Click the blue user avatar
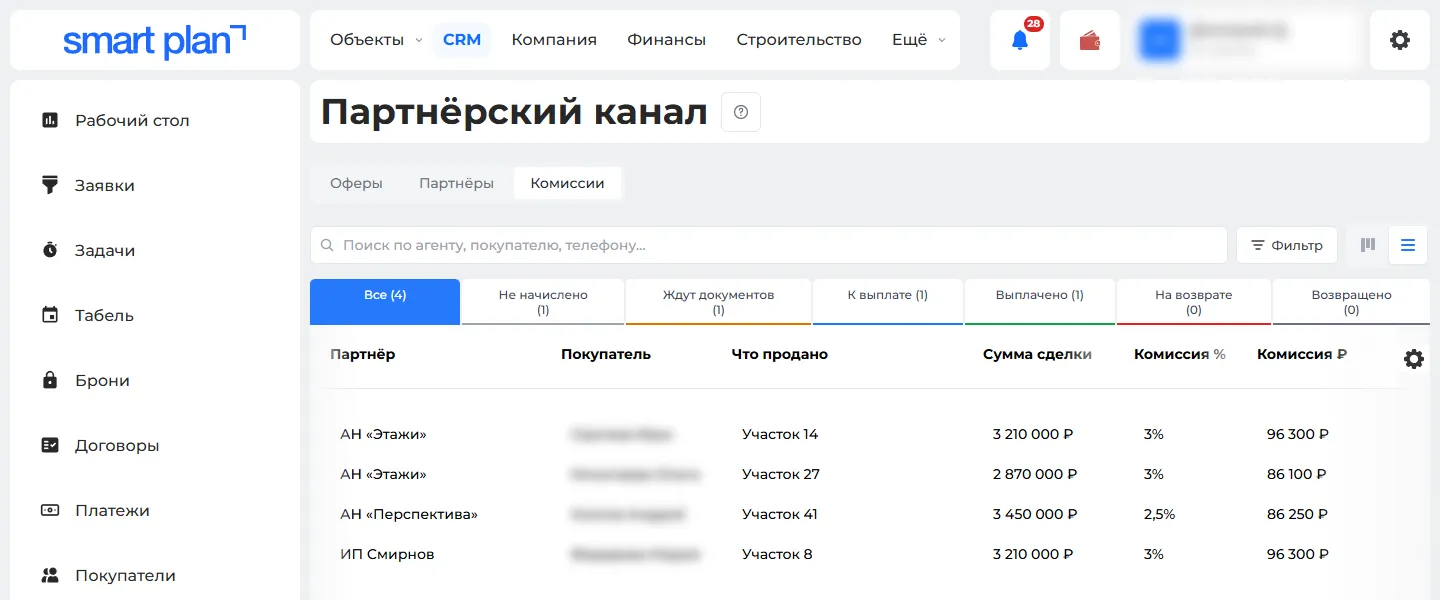1440x600 pixels. pyautogui.click(x=1161, y=40)
